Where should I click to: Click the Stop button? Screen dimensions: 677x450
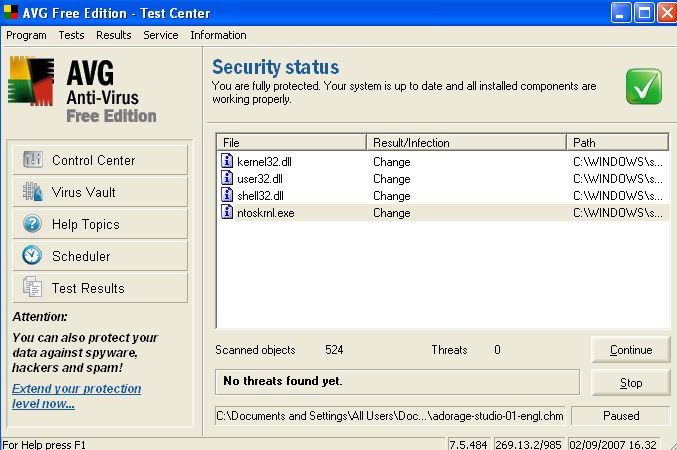pyautogui.click(x=631, y=383)
